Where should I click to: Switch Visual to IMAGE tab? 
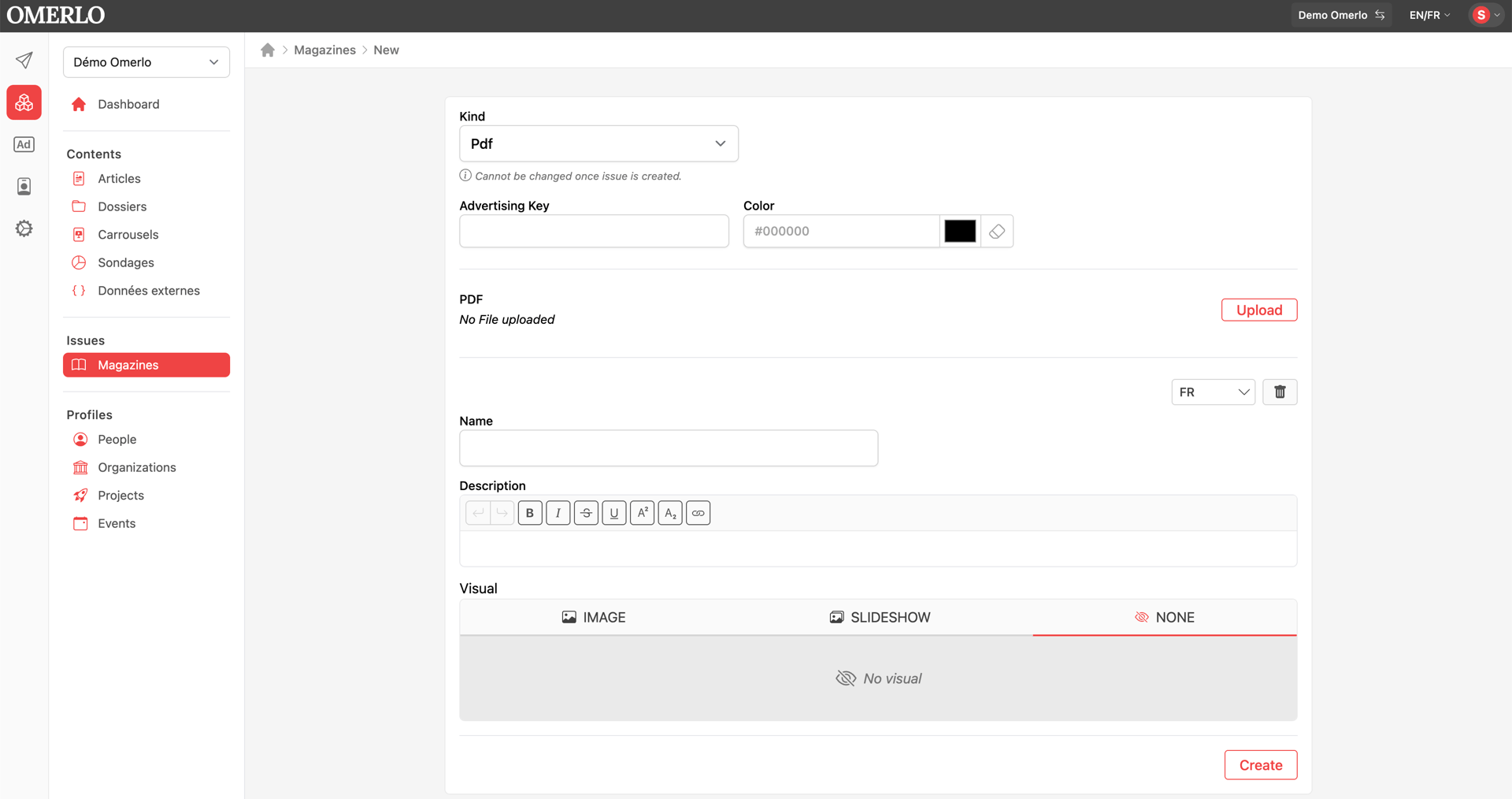click(594, 617)
